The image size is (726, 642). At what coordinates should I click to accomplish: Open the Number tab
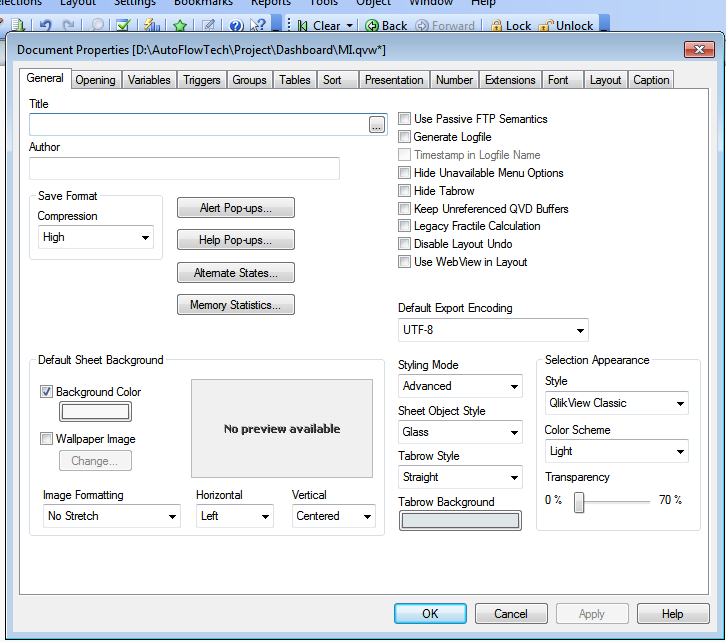coord(454,80)
